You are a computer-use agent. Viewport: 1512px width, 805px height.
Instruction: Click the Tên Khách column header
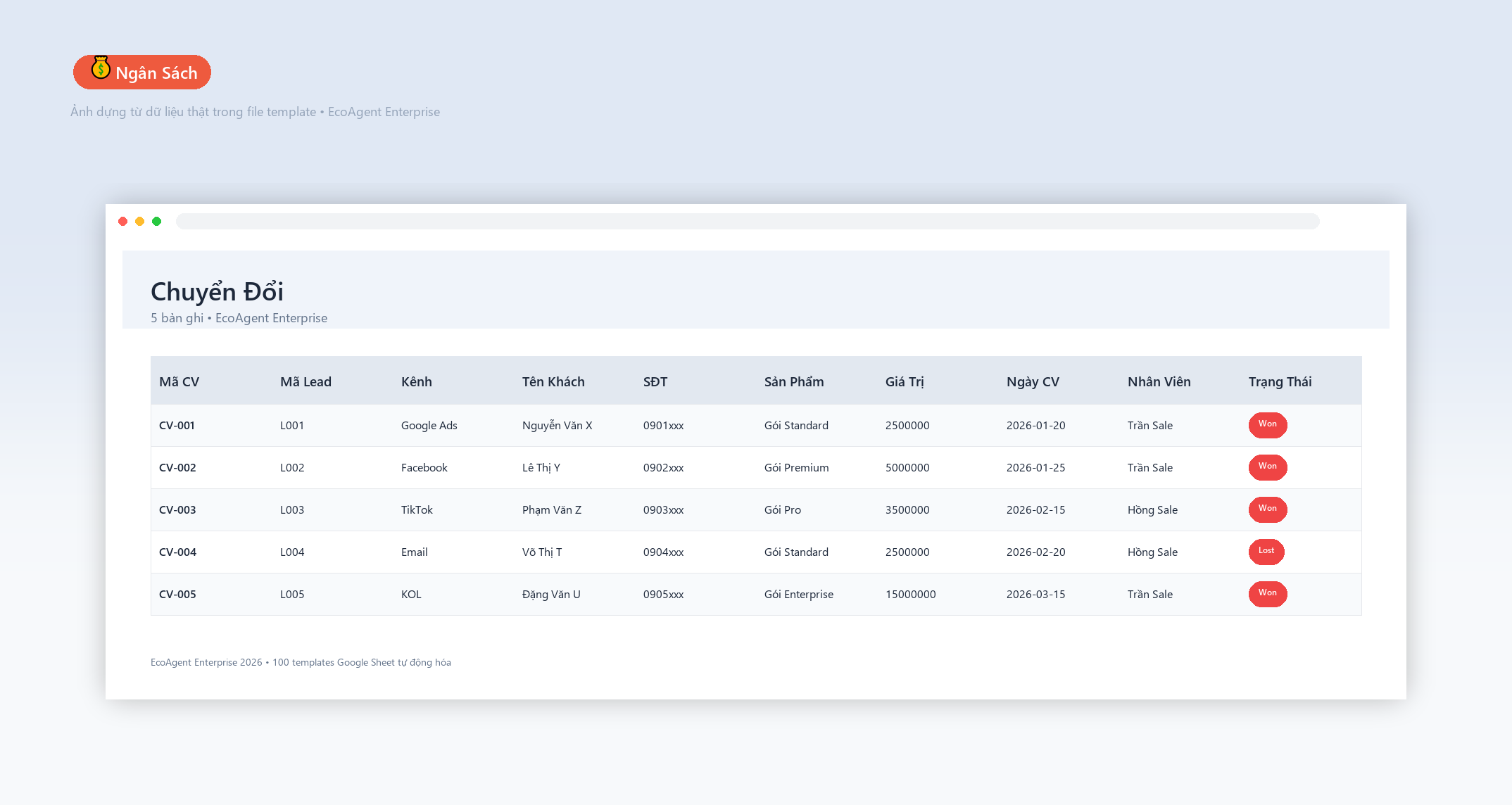pyautogui.click(x=553, y=381)
